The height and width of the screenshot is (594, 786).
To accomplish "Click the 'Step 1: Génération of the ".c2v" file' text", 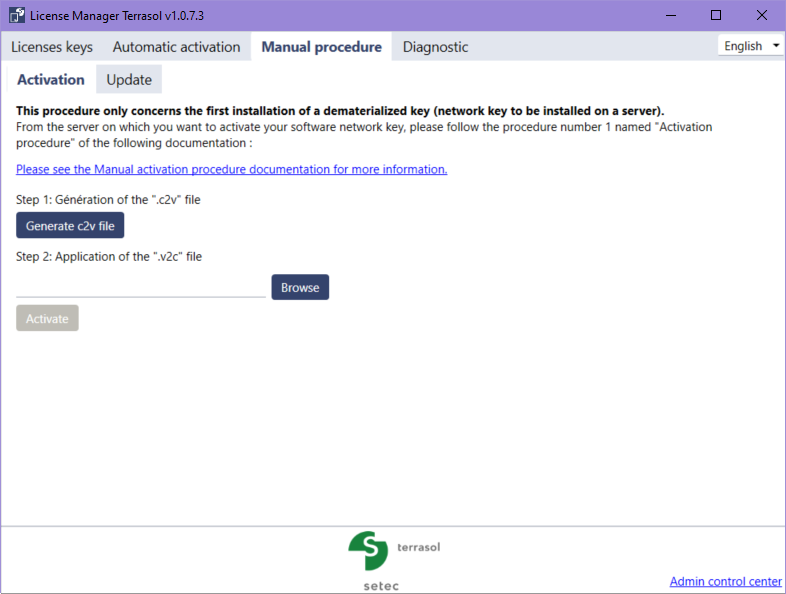I will (x=108, y=200).
